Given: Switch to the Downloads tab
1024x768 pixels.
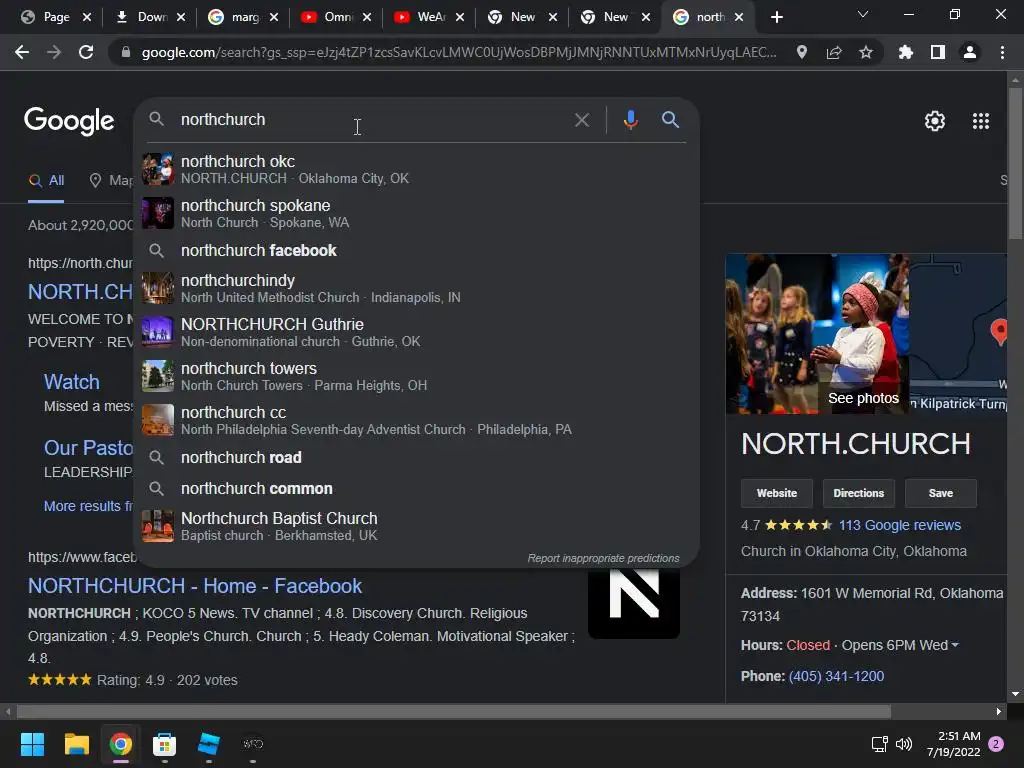Looking at the screenshot, I should (152, 17).
